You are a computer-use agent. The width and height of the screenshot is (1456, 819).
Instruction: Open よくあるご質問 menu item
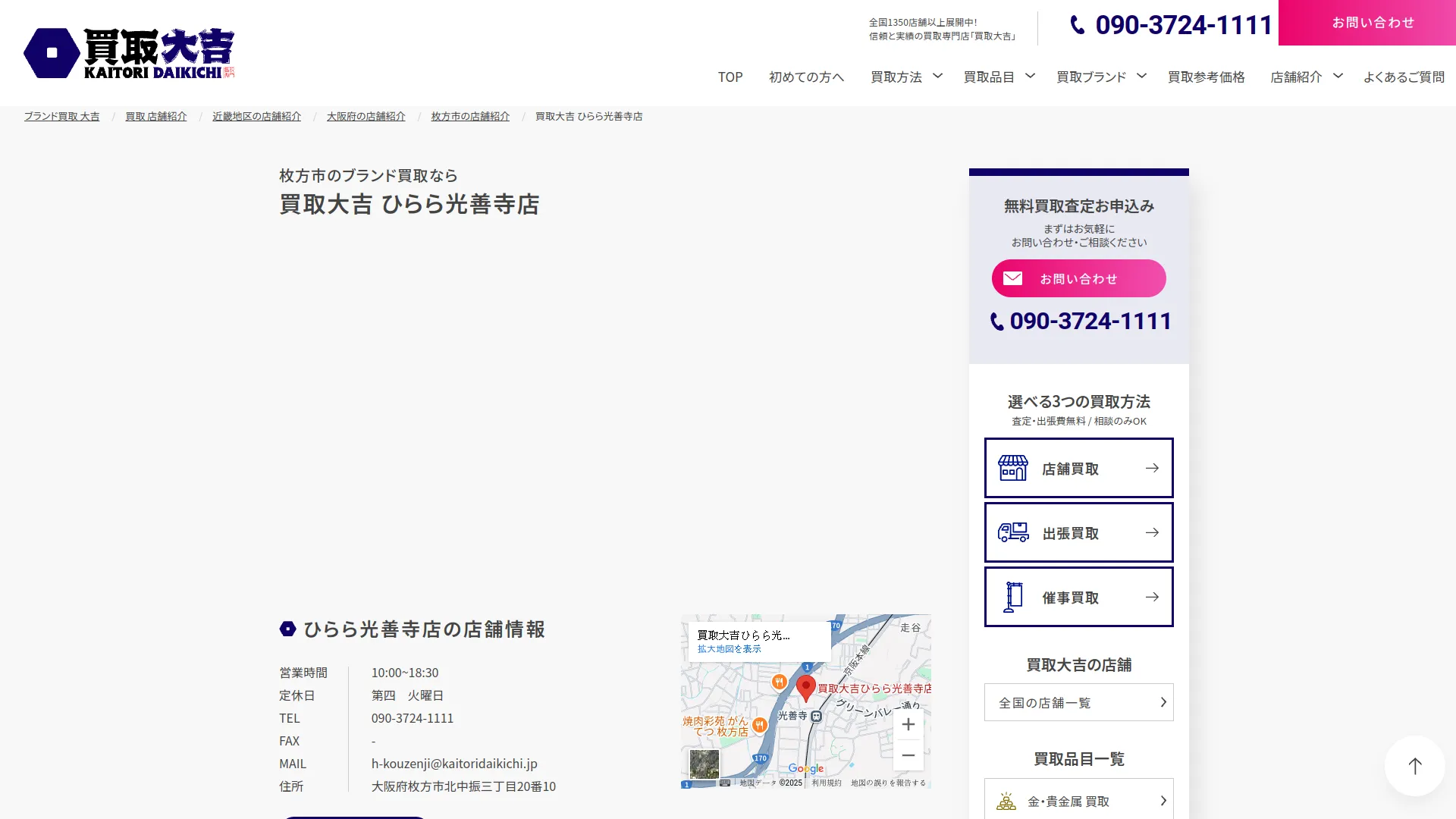[1404, 77]
